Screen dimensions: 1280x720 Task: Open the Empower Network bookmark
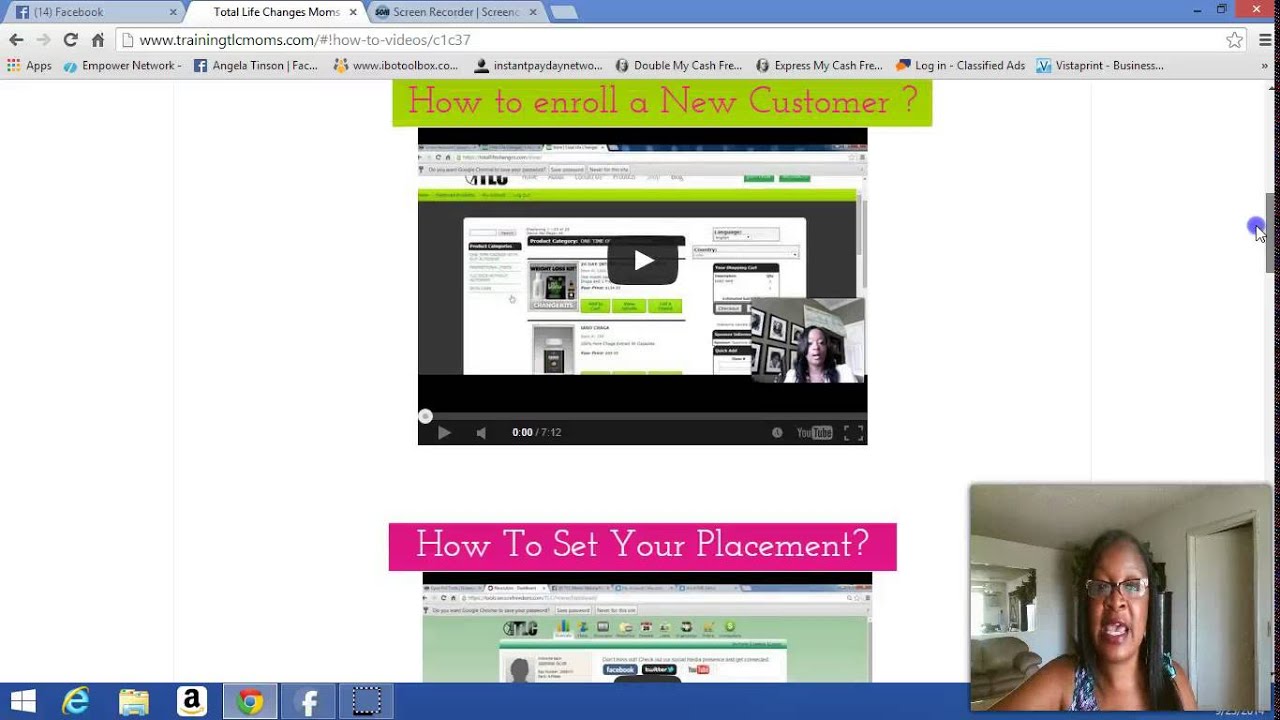[x=122, y=65]
